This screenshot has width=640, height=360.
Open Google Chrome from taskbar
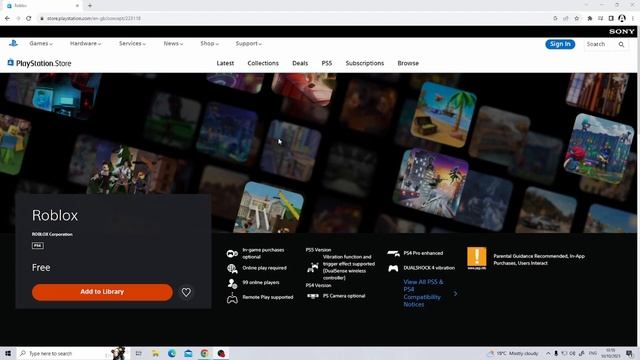pos(204,353)
